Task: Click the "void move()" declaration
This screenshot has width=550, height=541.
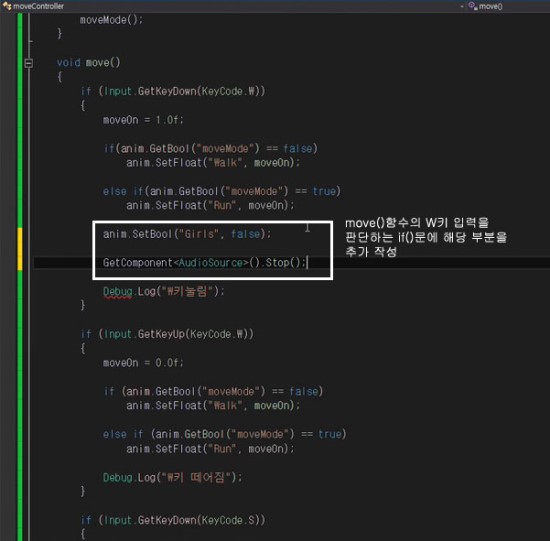Action: point(88,63)
